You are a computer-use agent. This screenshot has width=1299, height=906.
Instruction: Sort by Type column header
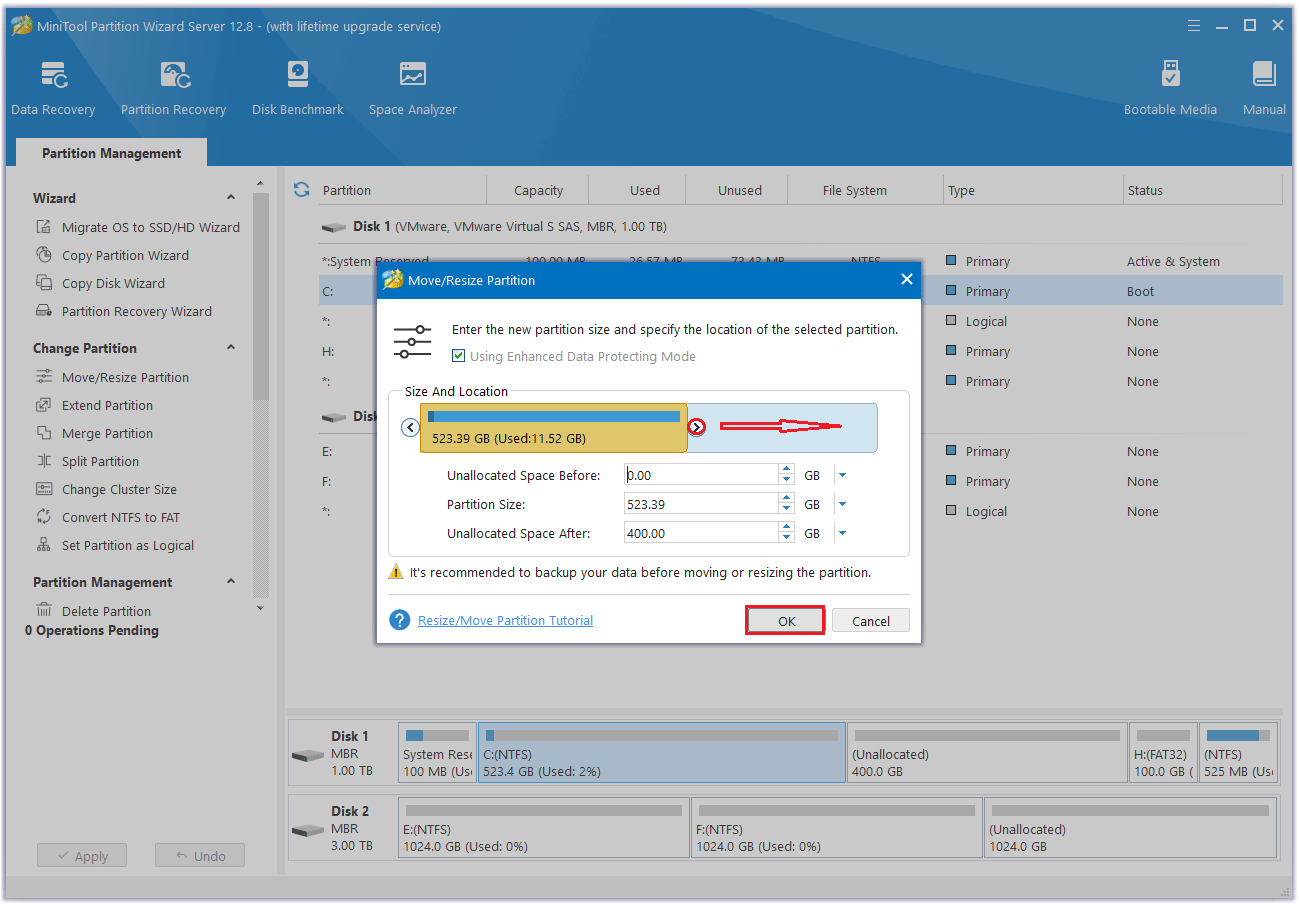click(1034, 190)
